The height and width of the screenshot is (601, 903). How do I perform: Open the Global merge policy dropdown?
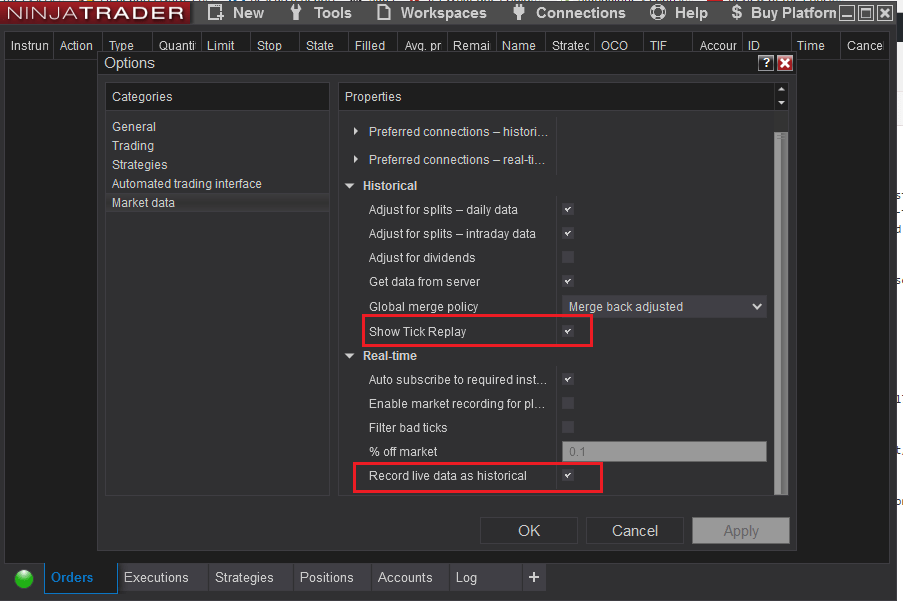(x=664, y=307)
